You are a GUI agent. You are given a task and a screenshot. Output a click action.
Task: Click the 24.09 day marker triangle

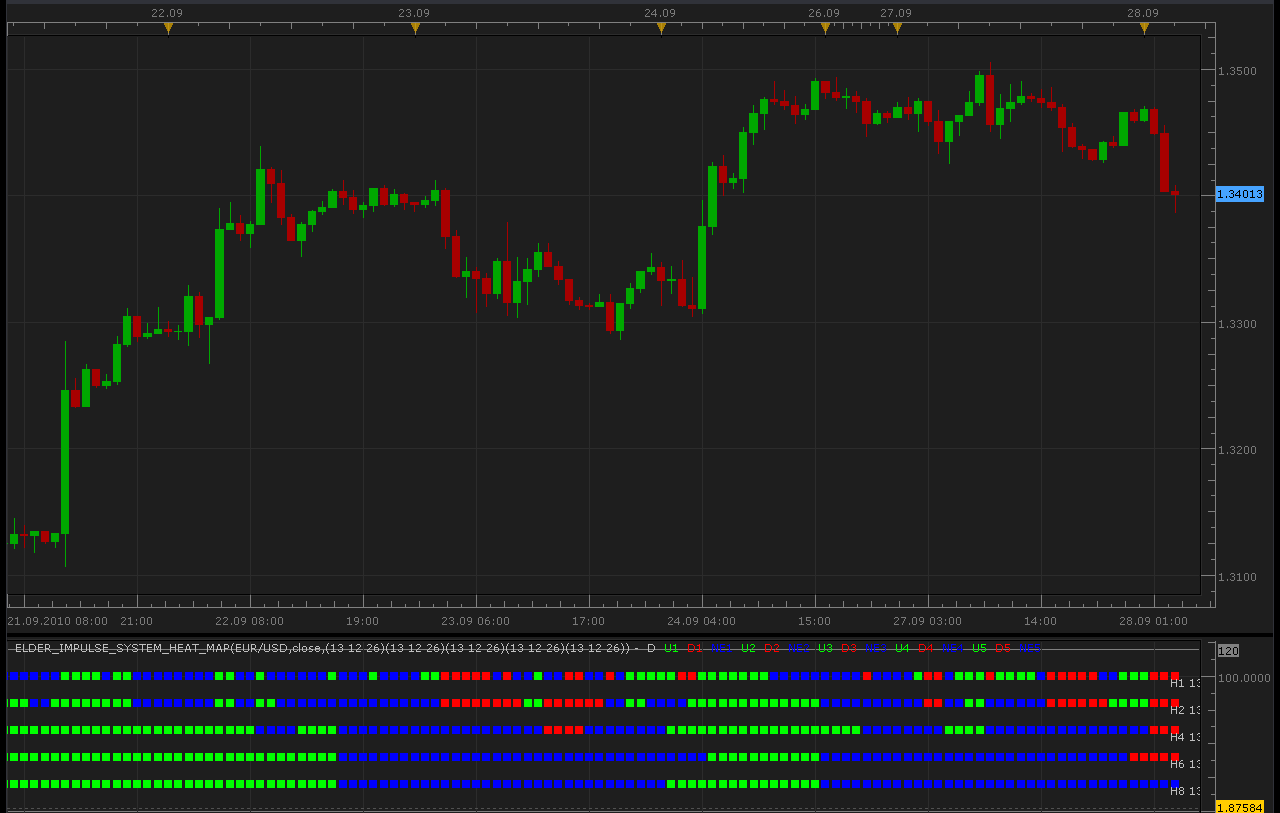tap(661, 29)
